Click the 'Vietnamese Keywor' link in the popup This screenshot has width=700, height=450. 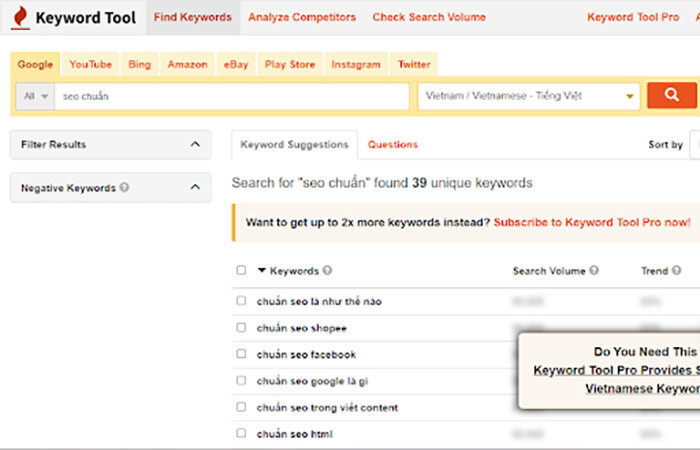point(642,388)
